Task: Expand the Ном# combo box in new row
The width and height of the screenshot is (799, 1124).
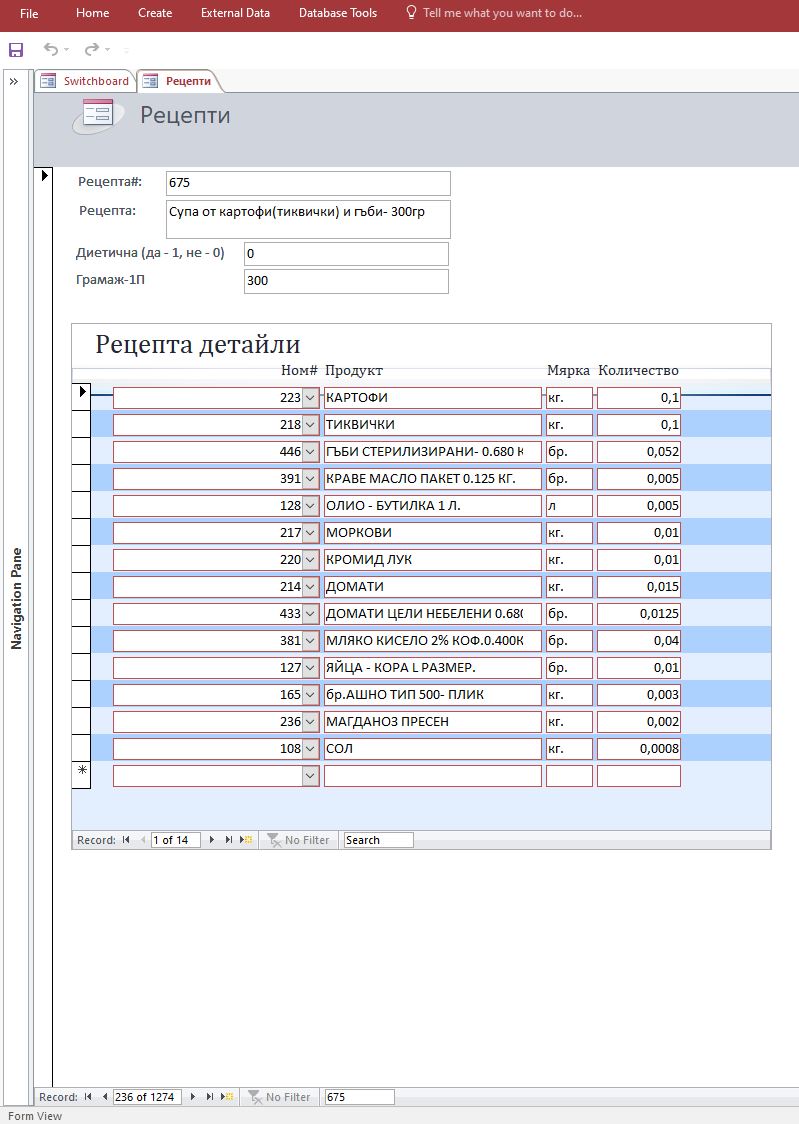Action: (x=310, y=776)
